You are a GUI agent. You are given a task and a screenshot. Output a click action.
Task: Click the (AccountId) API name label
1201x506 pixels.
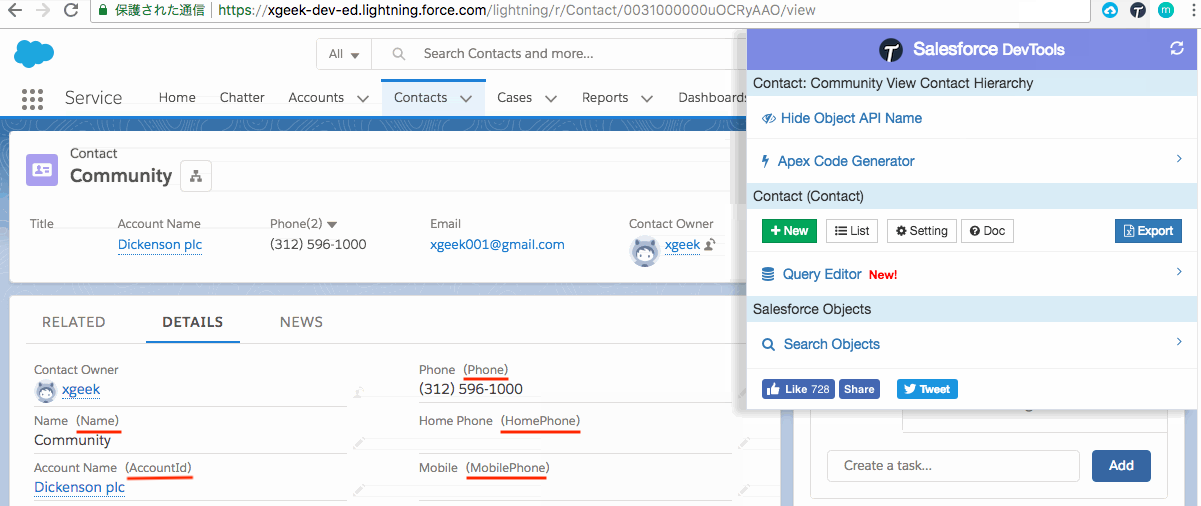coord(158,468)
